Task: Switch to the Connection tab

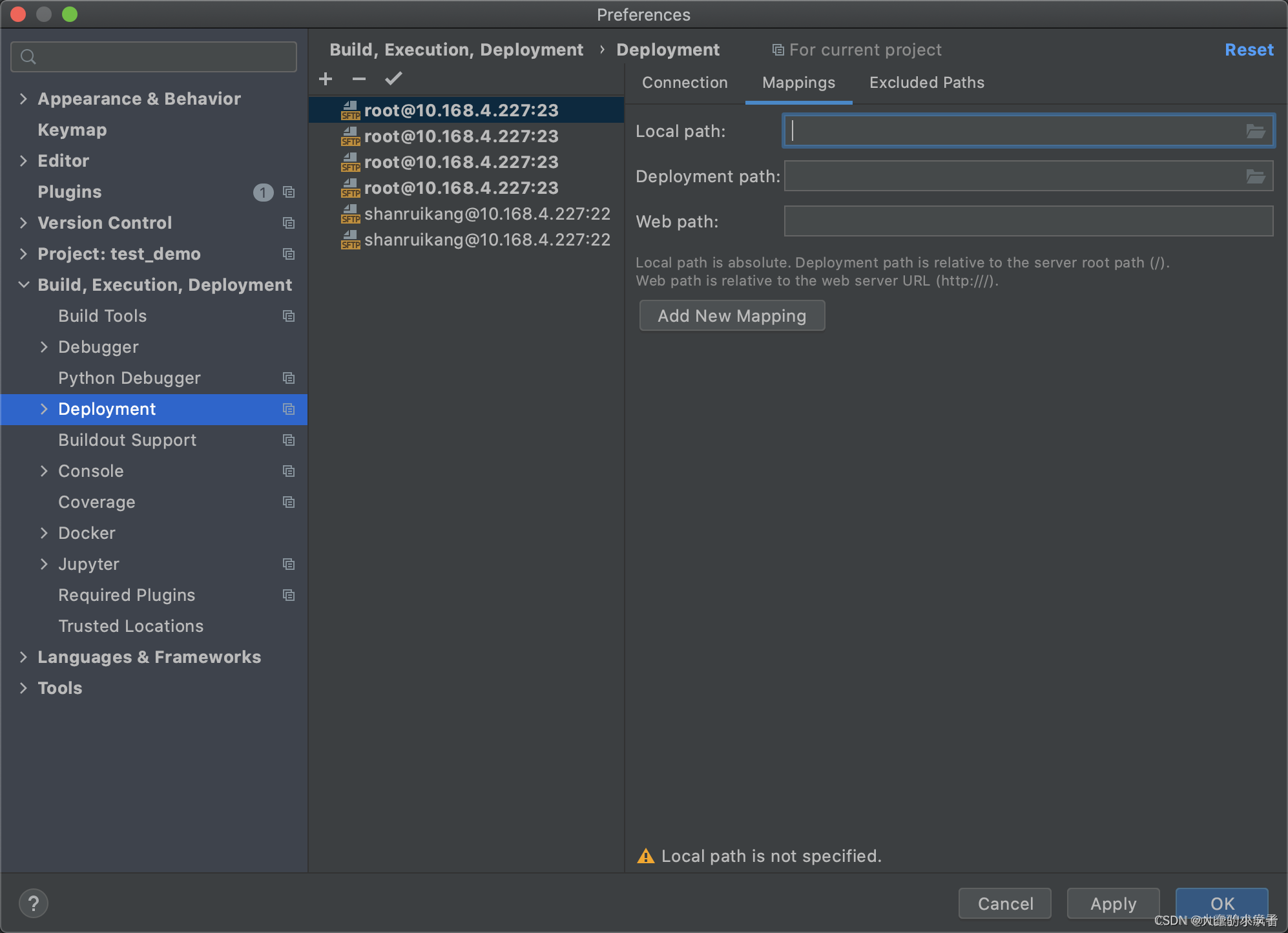Action: (x=684, y=82)
